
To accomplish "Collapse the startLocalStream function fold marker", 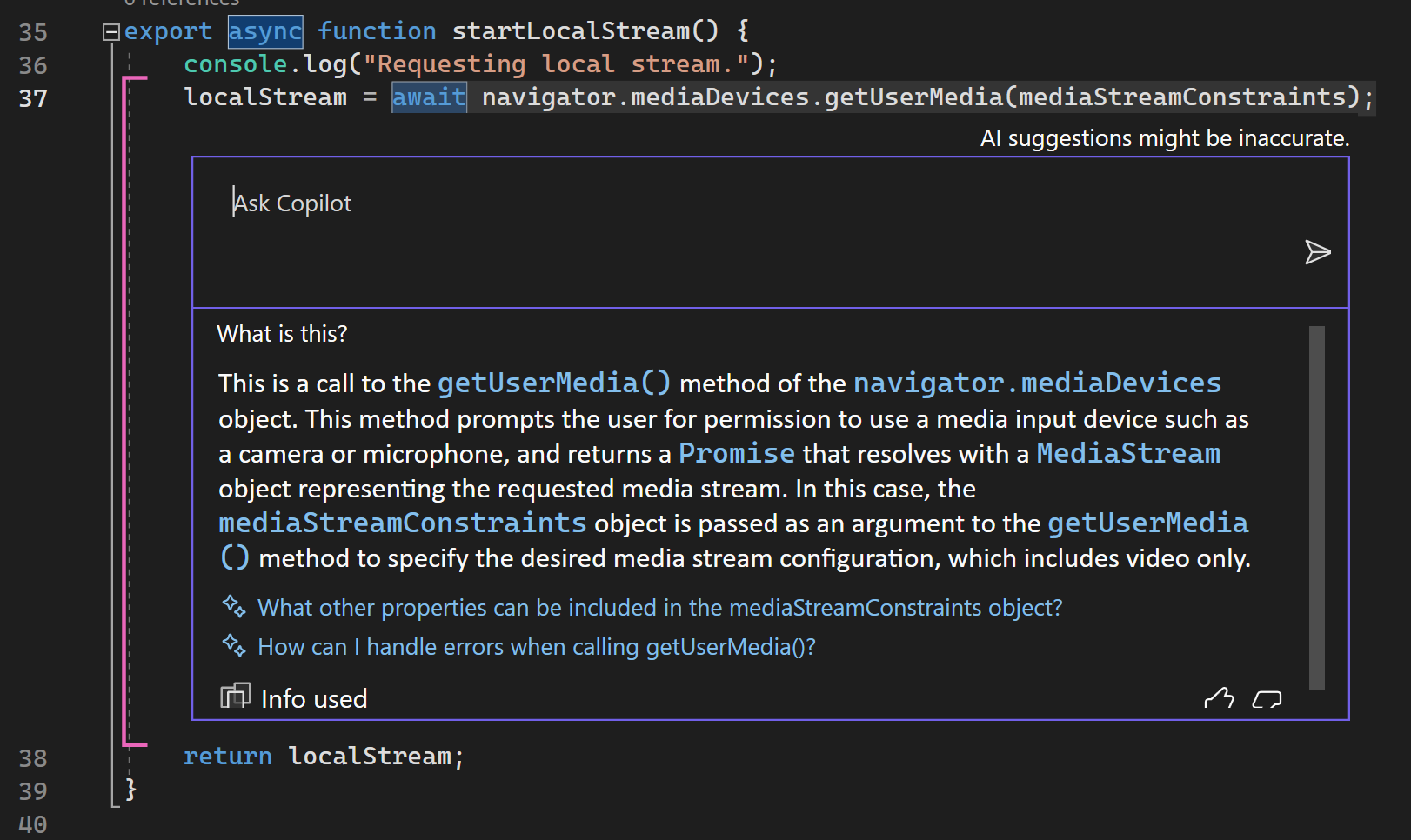I will point(110,32).
